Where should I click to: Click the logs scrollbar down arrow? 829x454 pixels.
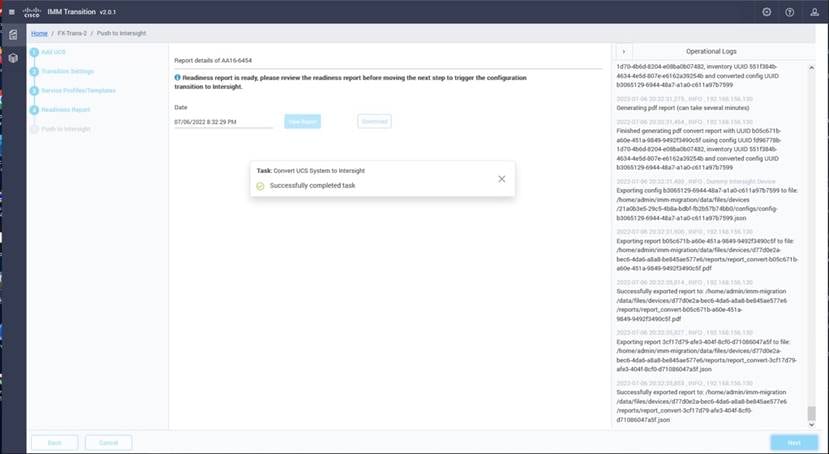coord(812,424)
